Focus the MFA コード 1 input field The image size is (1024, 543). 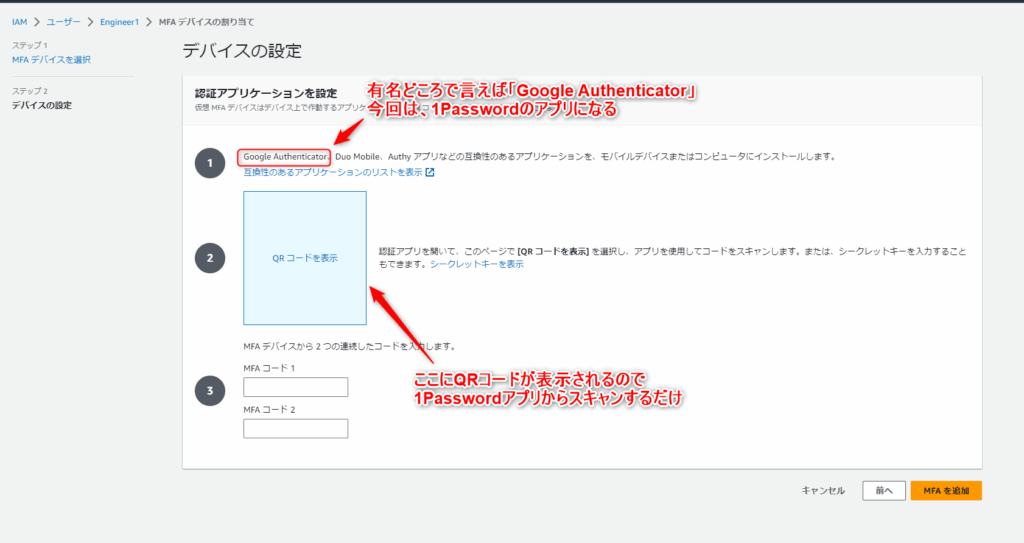(296, 387)
